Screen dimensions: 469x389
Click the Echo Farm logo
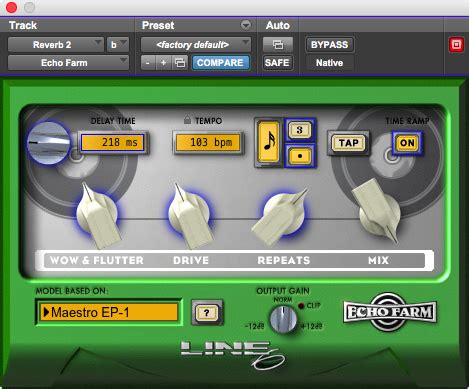click(x=390, y=312)
